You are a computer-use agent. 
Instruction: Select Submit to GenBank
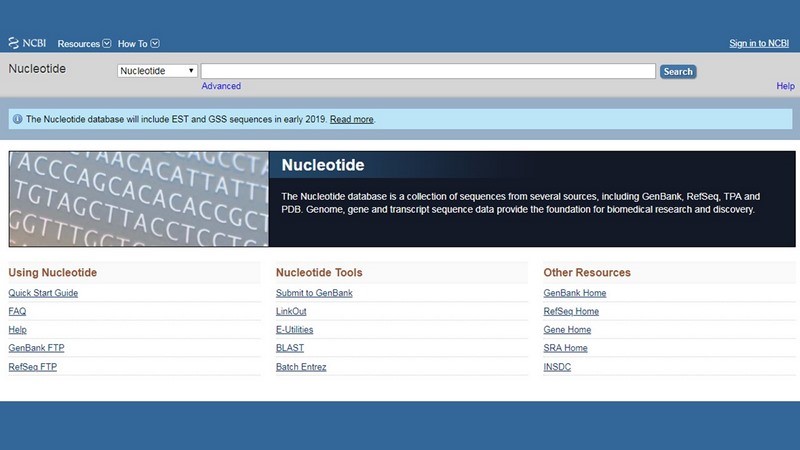click(x=314, y=293)
